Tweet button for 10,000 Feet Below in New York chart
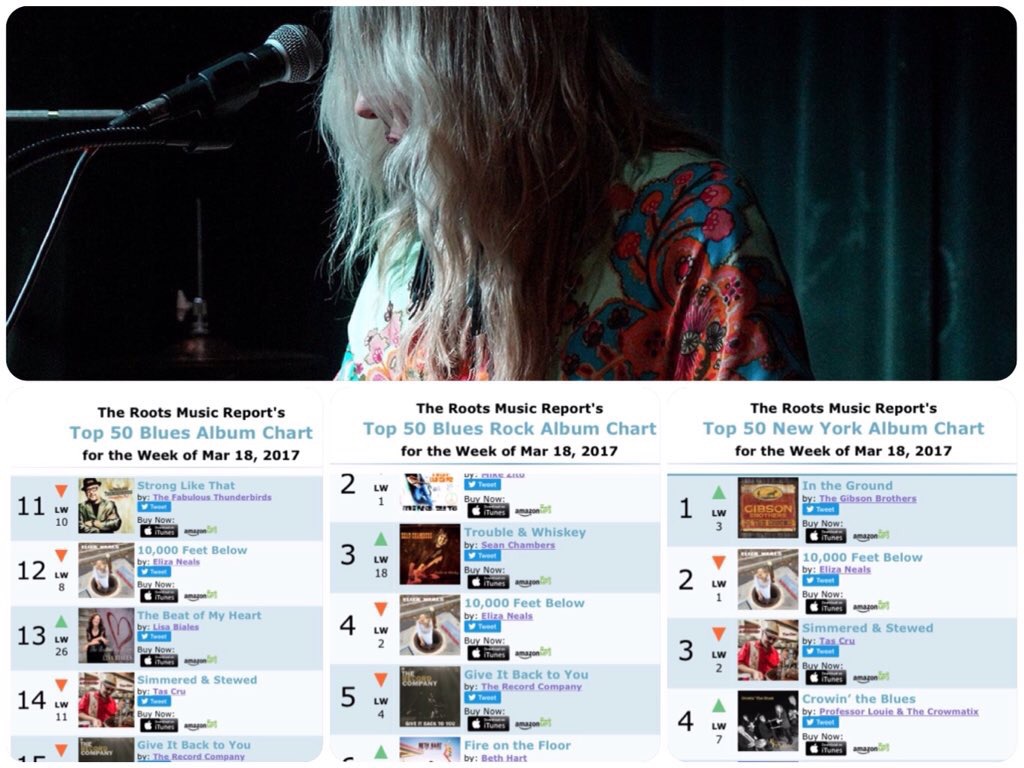This screenshot has width=1024, height=768. [820, 581]
